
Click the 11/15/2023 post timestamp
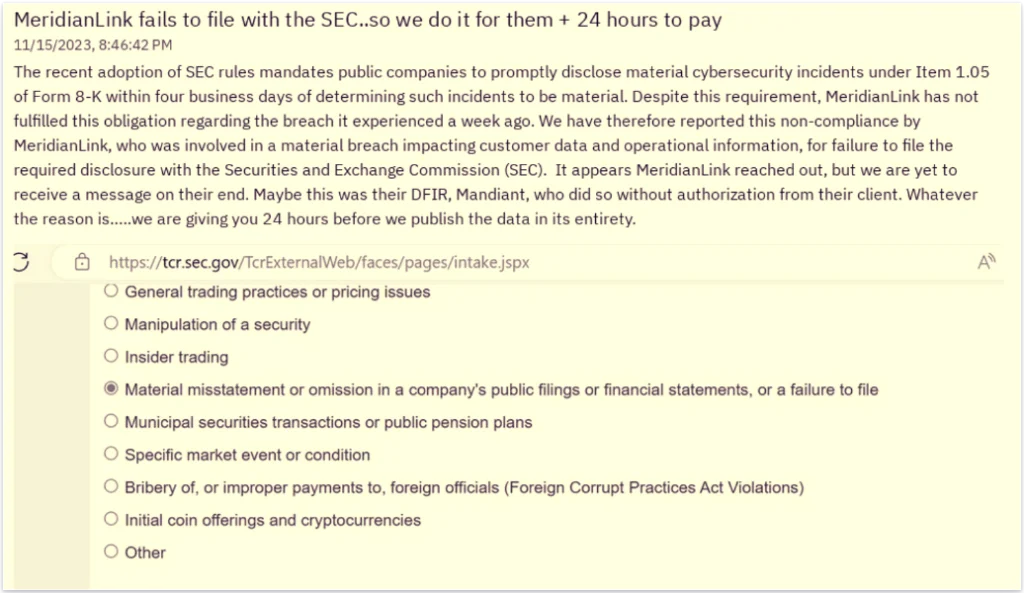[93, 45]
